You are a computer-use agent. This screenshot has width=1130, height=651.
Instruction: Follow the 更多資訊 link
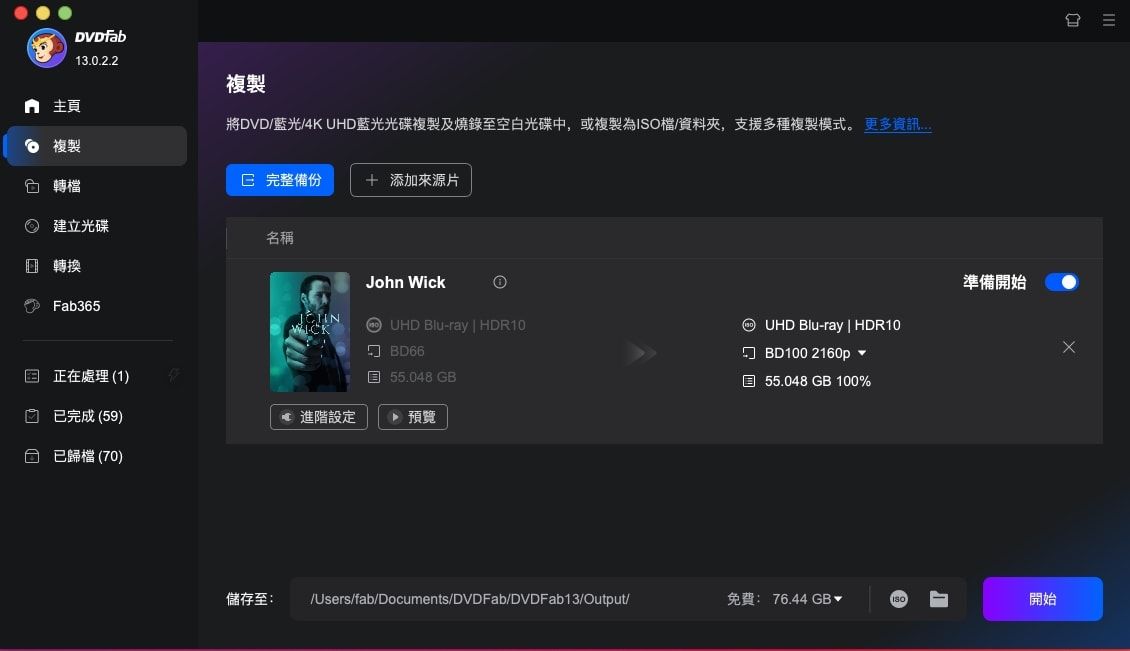point(897,124)
